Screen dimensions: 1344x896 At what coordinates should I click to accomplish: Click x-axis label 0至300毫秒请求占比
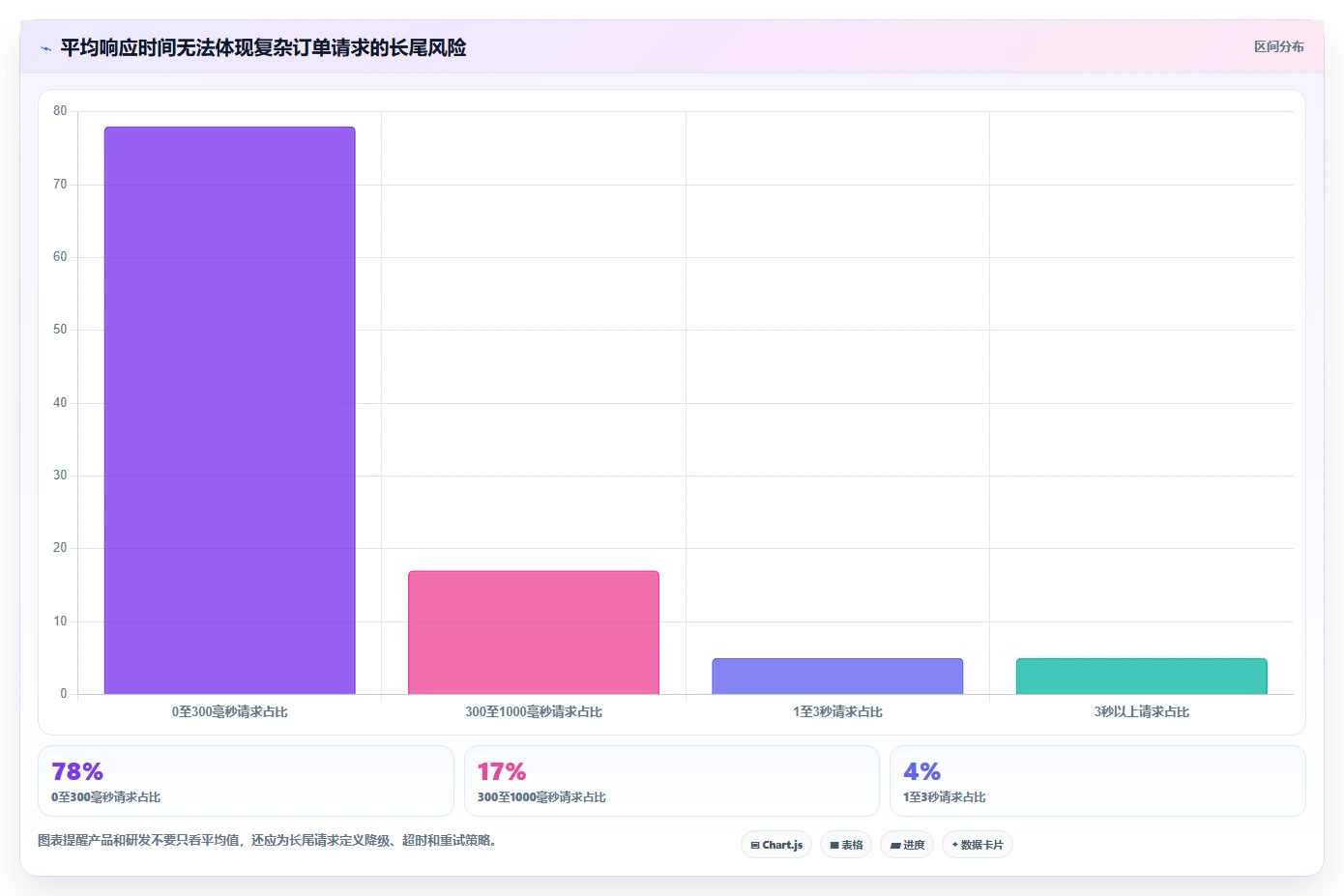[229, 711]
